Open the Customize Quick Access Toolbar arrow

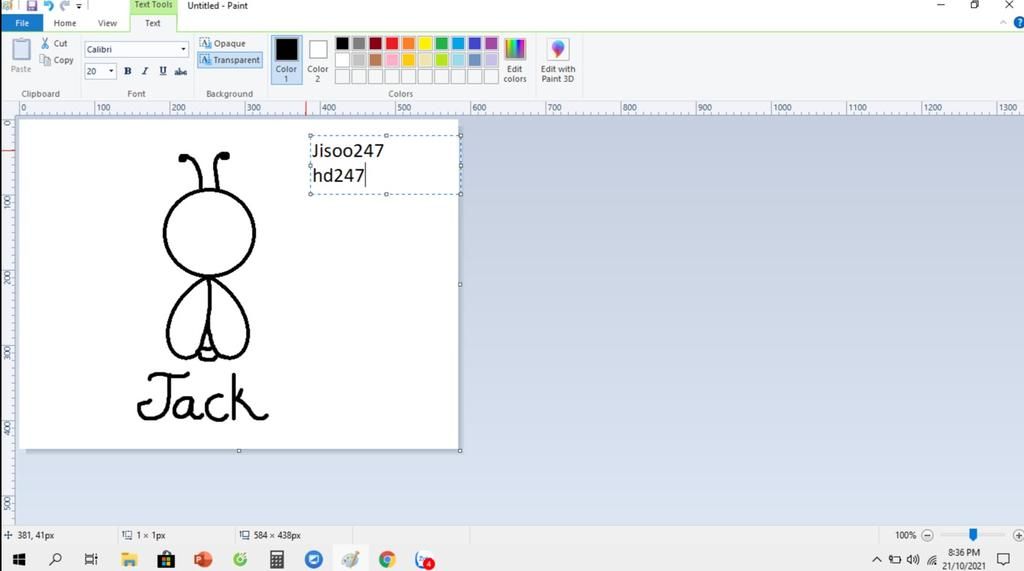tap(79, 7)
